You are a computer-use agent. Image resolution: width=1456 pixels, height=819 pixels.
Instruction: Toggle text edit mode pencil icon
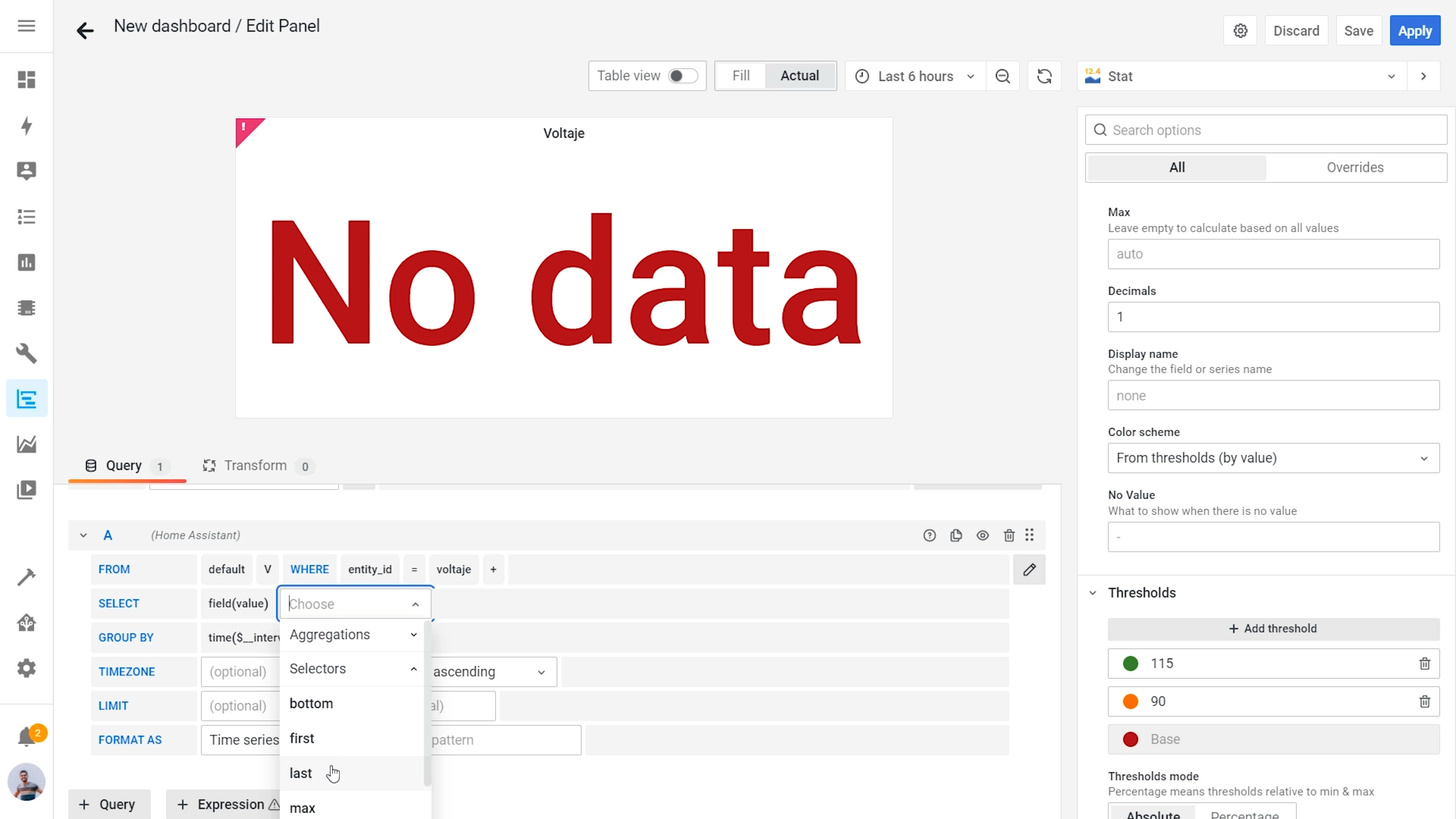coord(1029,570)
